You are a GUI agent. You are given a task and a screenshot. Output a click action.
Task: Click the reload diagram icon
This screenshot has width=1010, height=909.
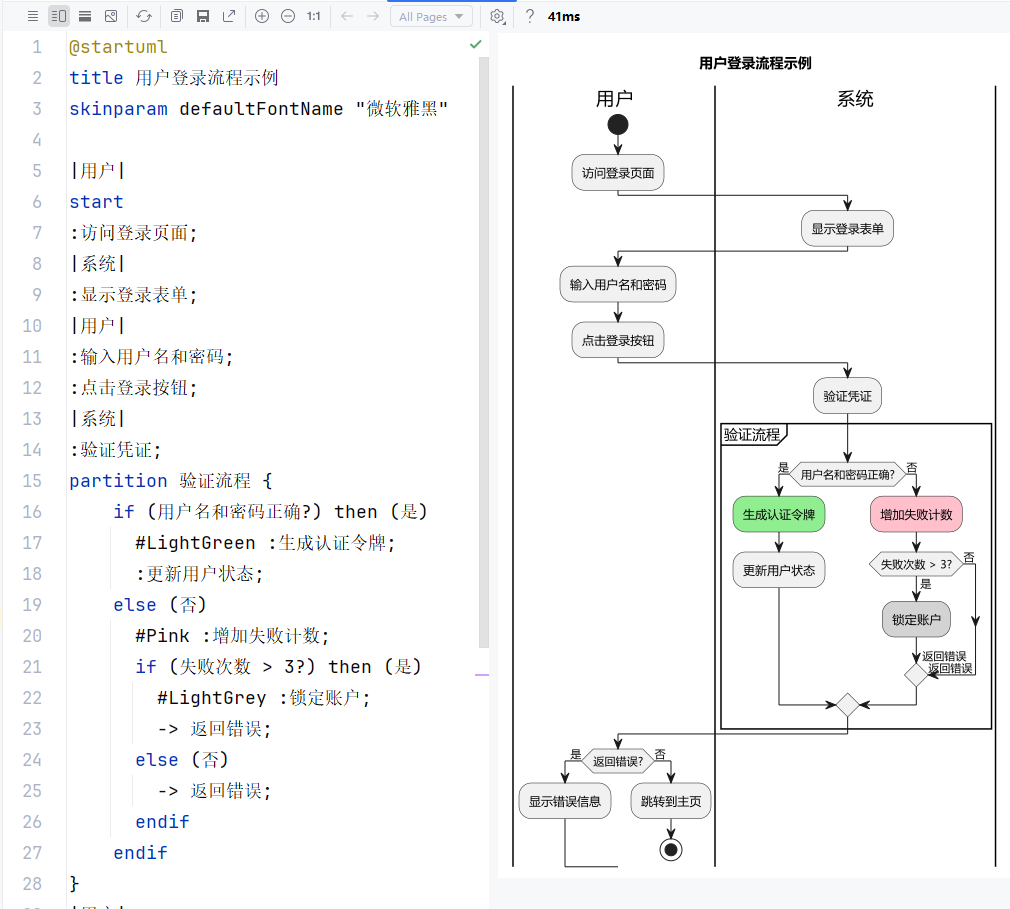click(144, 16)
